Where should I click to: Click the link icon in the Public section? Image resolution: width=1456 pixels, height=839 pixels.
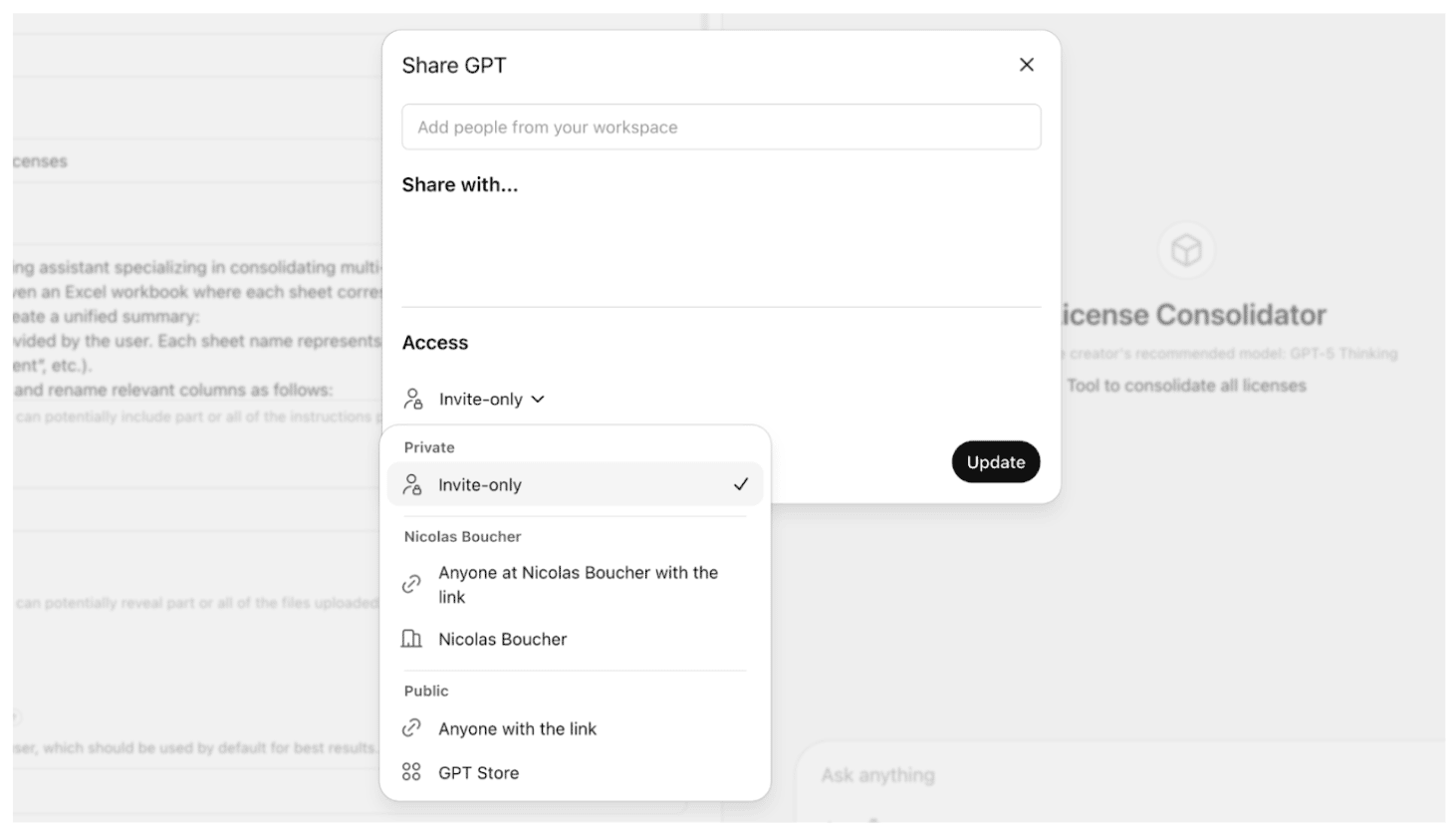(x=411, y=728)
